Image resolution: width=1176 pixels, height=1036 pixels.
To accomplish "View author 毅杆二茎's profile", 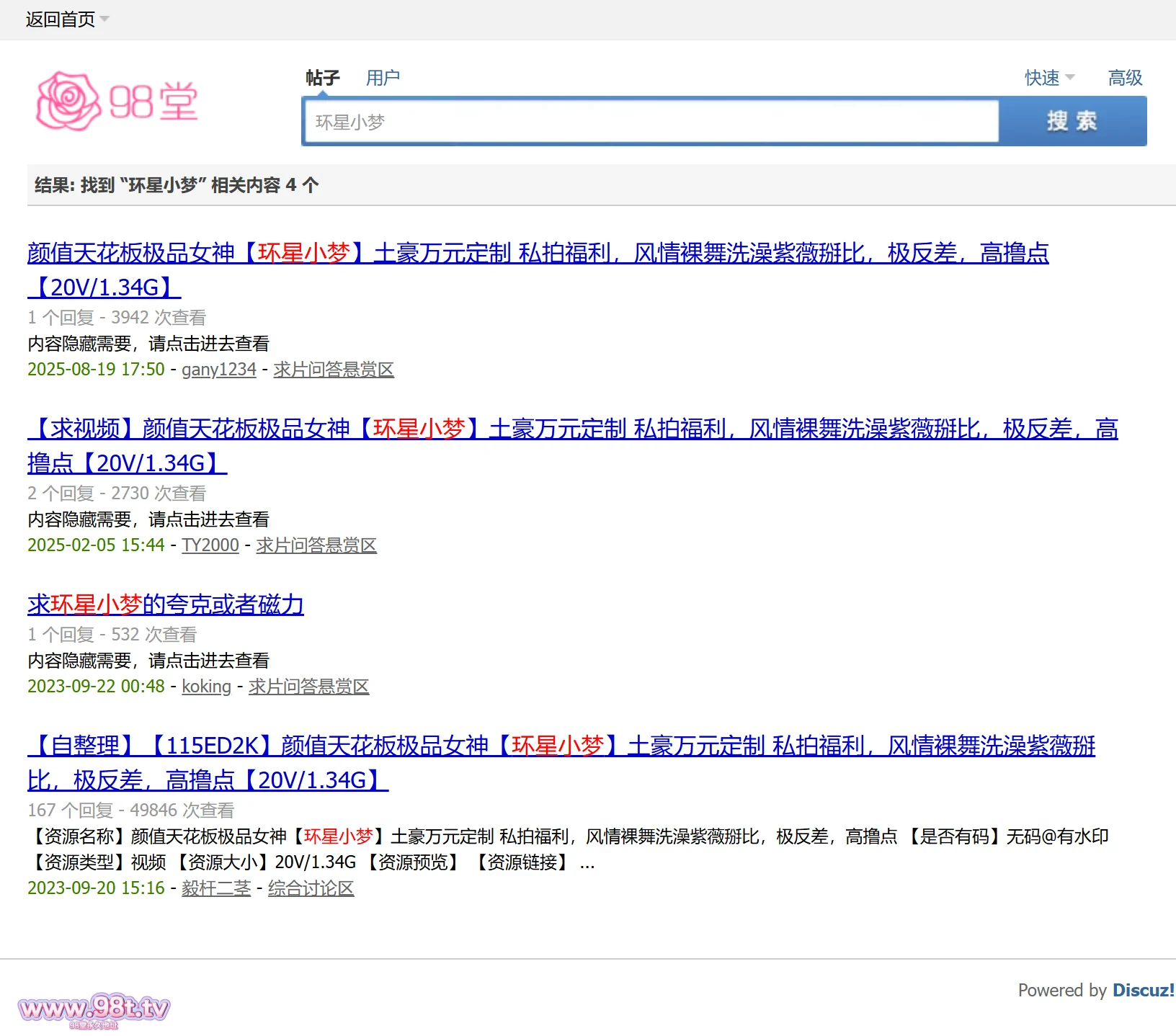I will click(x=216, y=888).
